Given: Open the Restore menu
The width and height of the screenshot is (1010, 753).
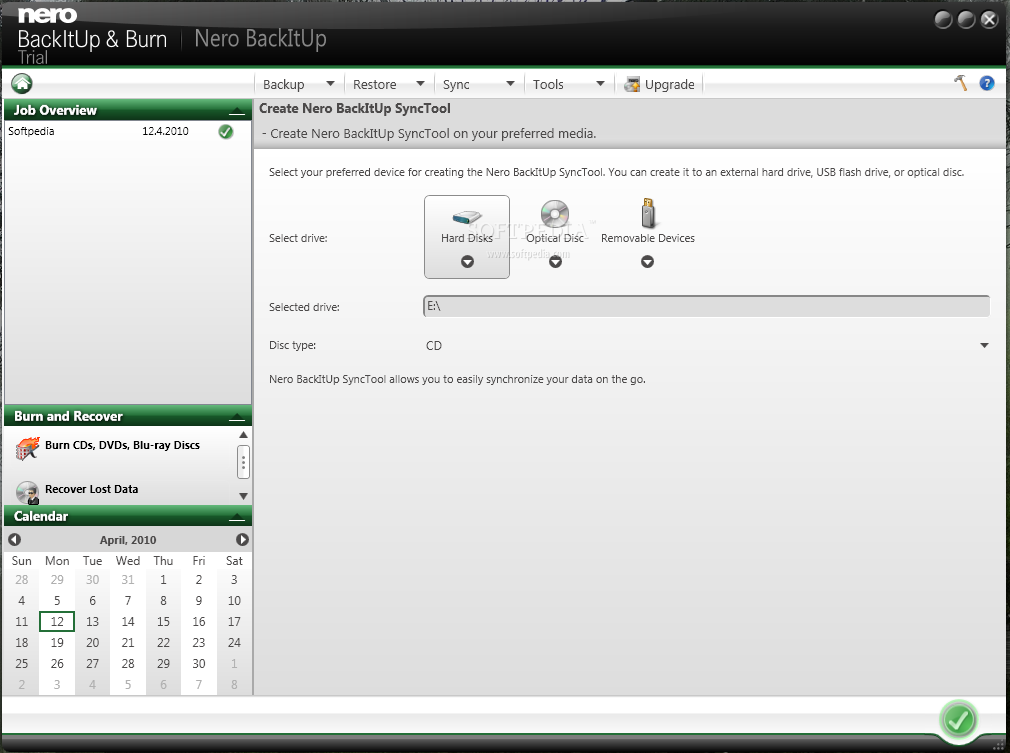Looking at the screenshot, I should [374, 84].
